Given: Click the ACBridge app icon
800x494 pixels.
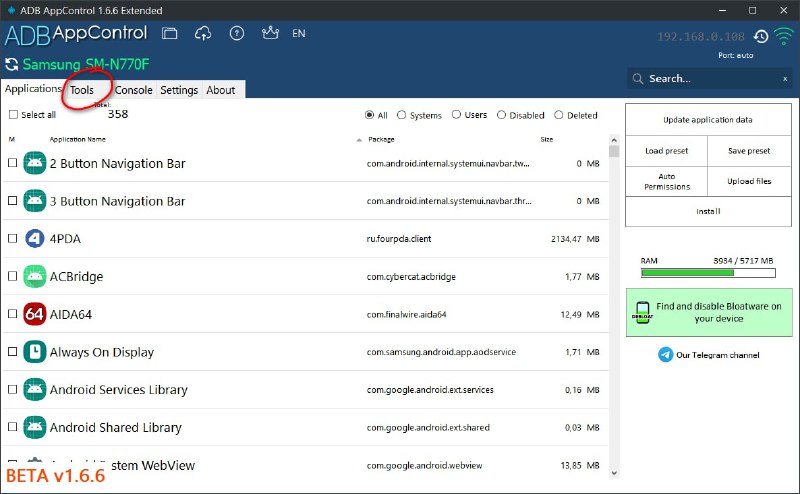Looking at the screenshot, I should coord(35,276).
